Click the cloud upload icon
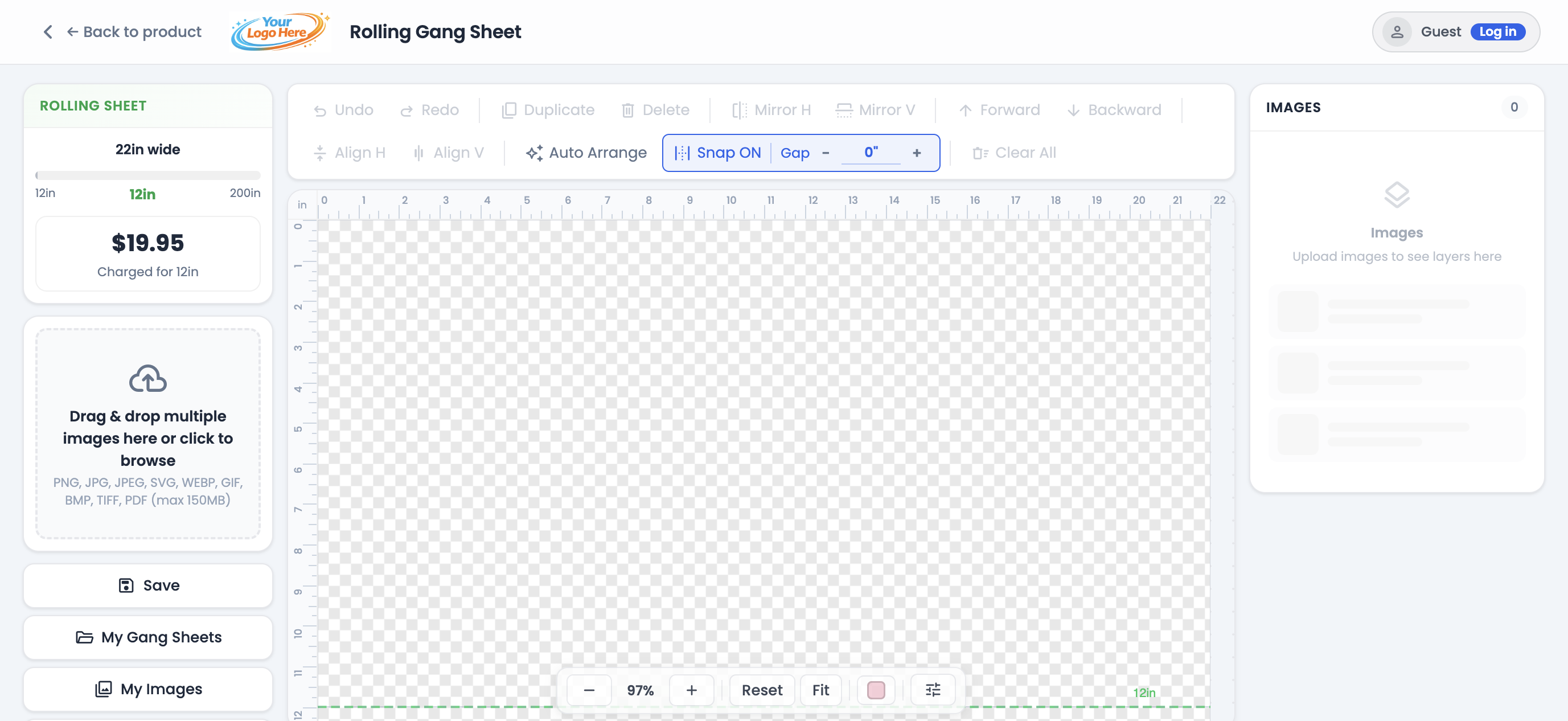This screenshot has width=1568, height=721. [x=148, y=378]
